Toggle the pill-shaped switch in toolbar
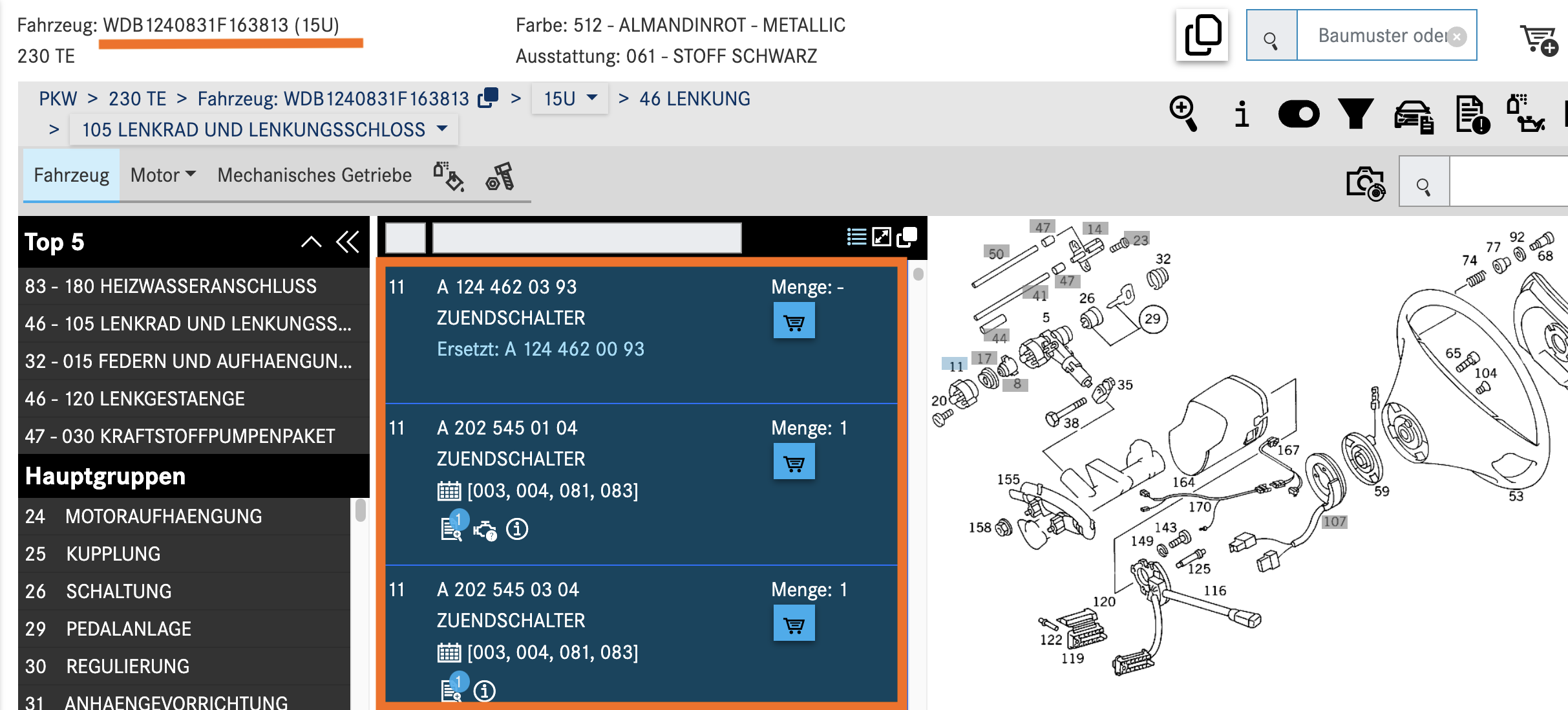This screenshot has width=1568, height=710. coord(1299,114)
